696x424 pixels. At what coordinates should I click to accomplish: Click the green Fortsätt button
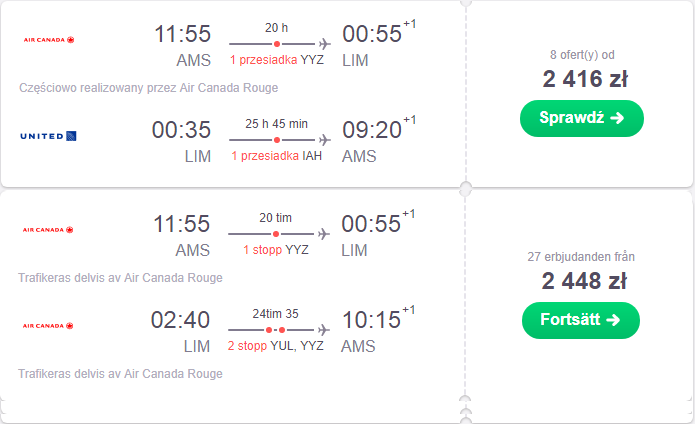click(x=581, y=320)
